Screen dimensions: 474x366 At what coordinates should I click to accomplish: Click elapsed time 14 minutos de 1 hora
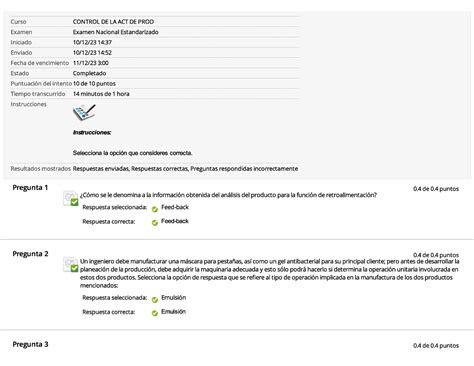pyautogui.click(x=101, y=94)
